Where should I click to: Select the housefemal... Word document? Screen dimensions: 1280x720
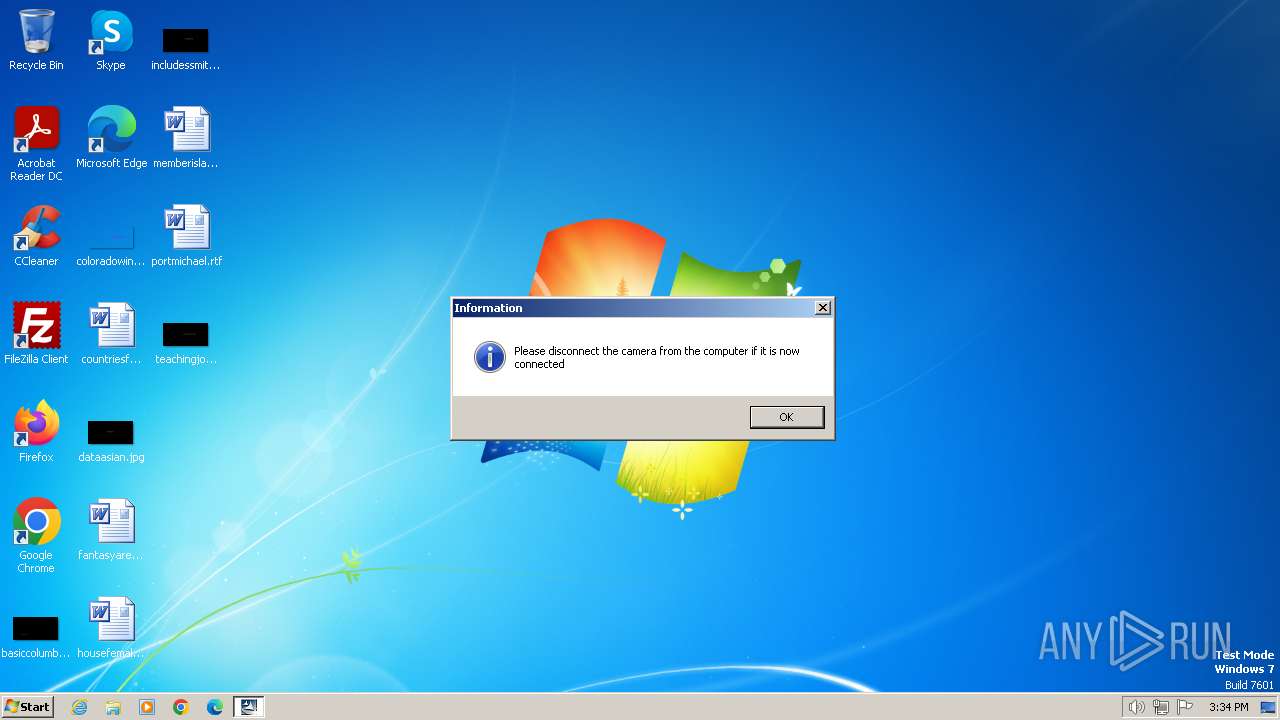coord(111,628)
